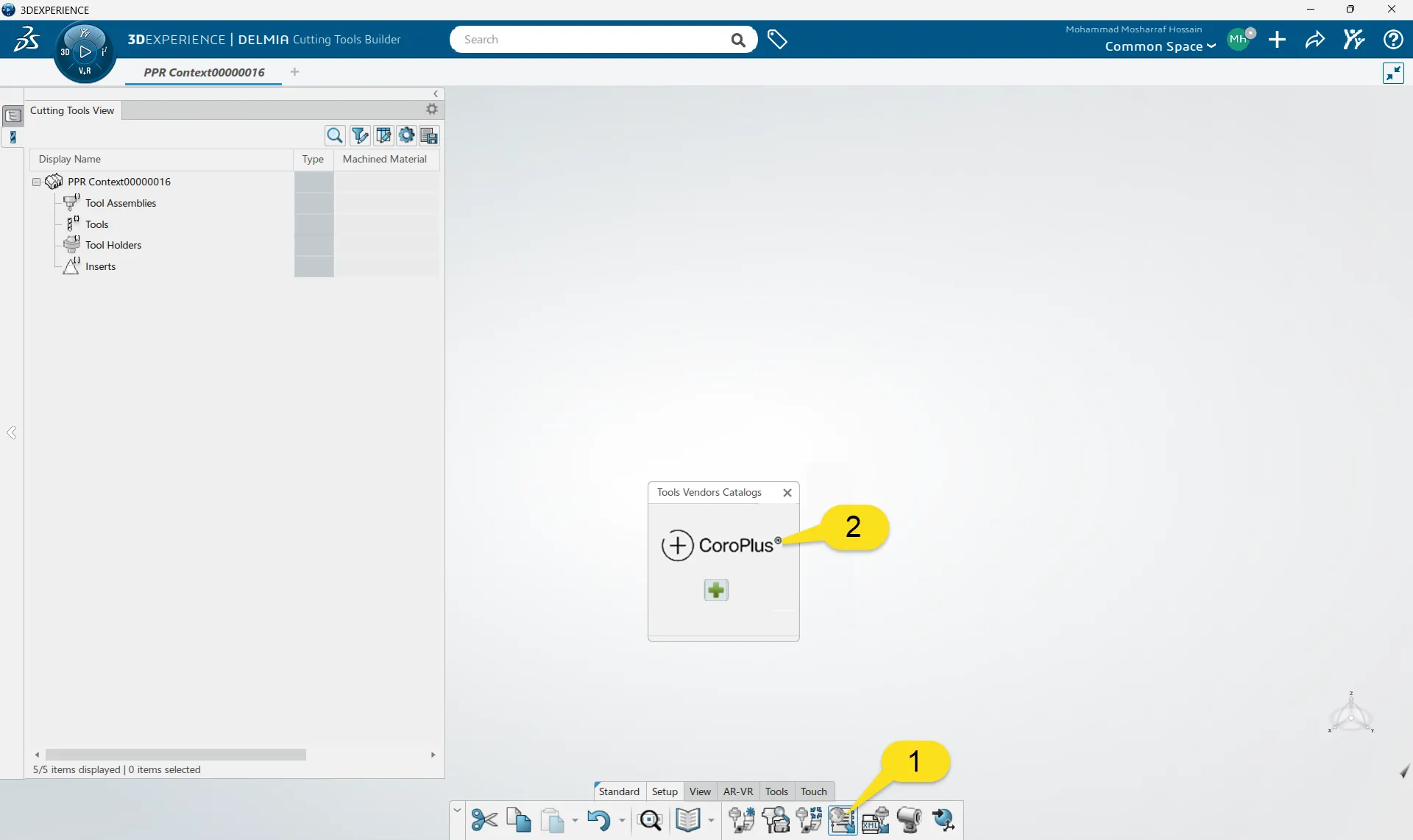
Task: Click the horizontal scrollbar in tools panel
Action: (175, 755)
